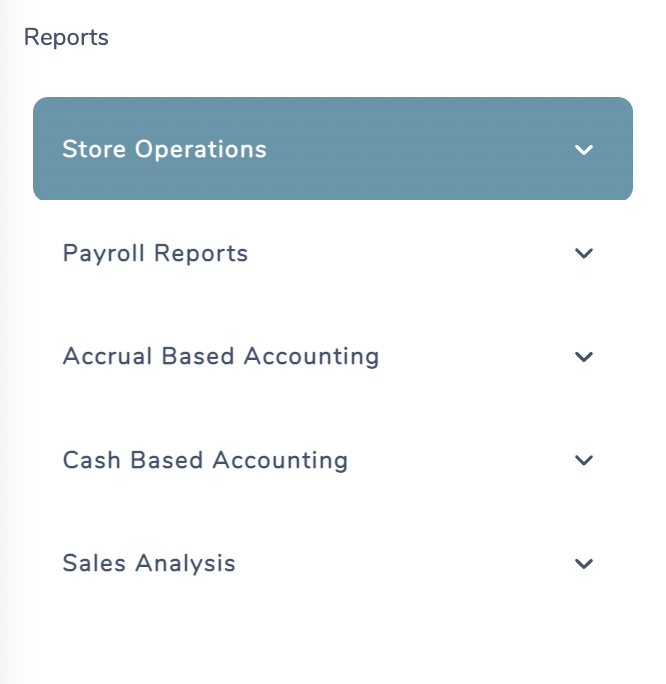666x684 pixels.
Task: Click the Reports heading at the top
Action: click(x=66, y=38)
